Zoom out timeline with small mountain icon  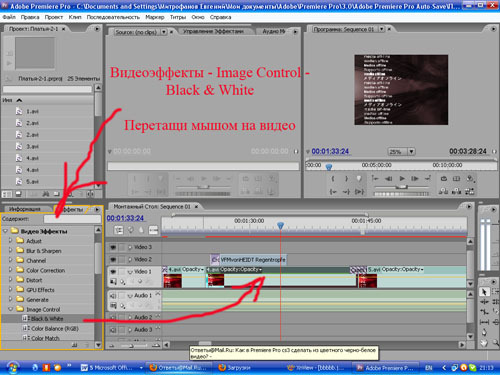pos(112,346)
